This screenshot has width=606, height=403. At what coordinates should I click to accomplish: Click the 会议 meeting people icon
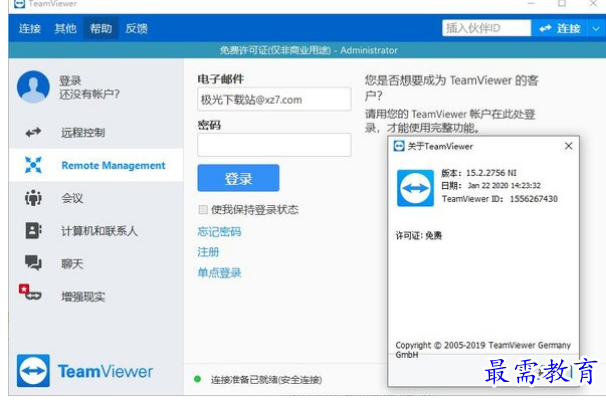coord(33,198)
